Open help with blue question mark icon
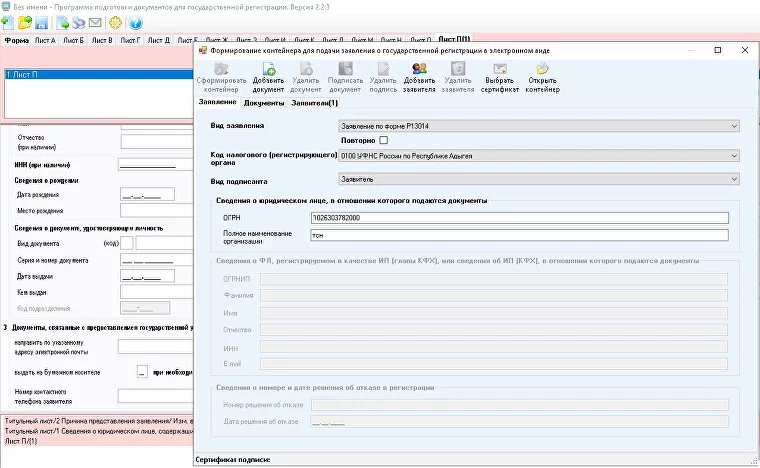 [136, 23]
